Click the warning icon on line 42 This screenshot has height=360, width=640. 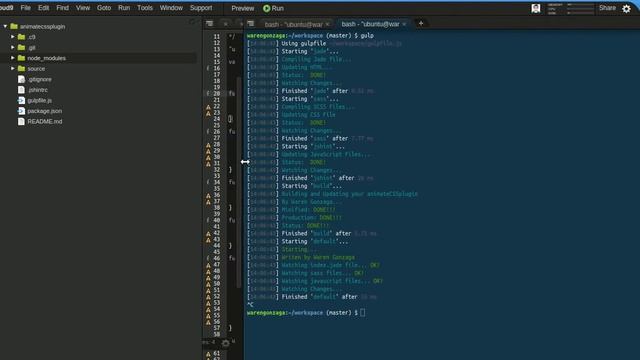point(208,233)
